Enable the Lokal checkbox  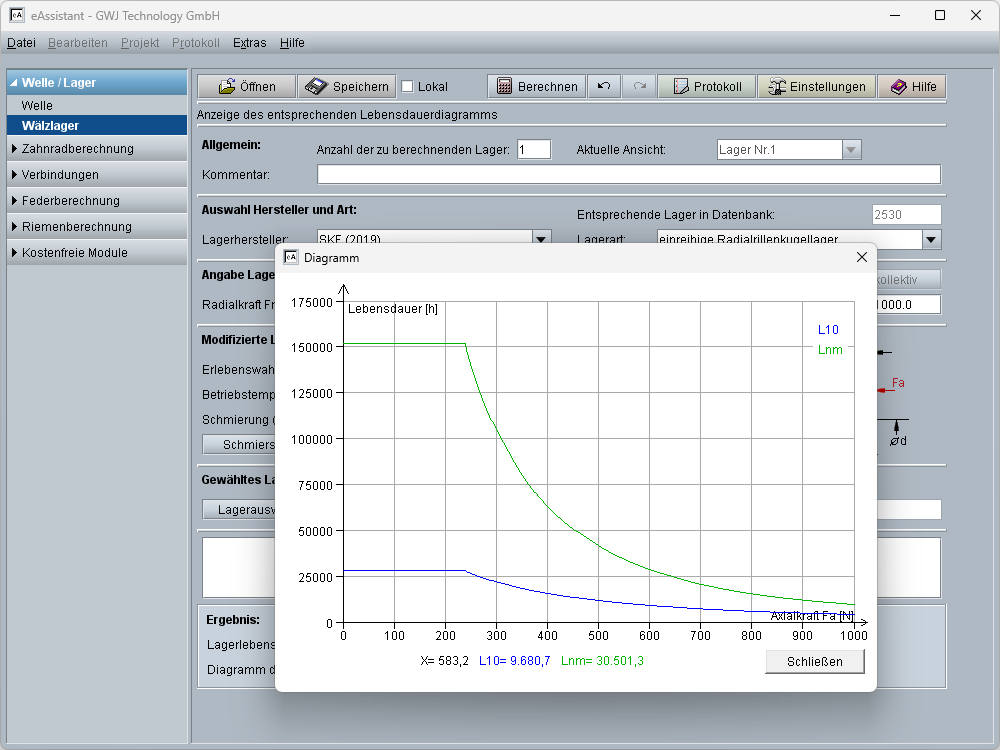coord(408,87)
